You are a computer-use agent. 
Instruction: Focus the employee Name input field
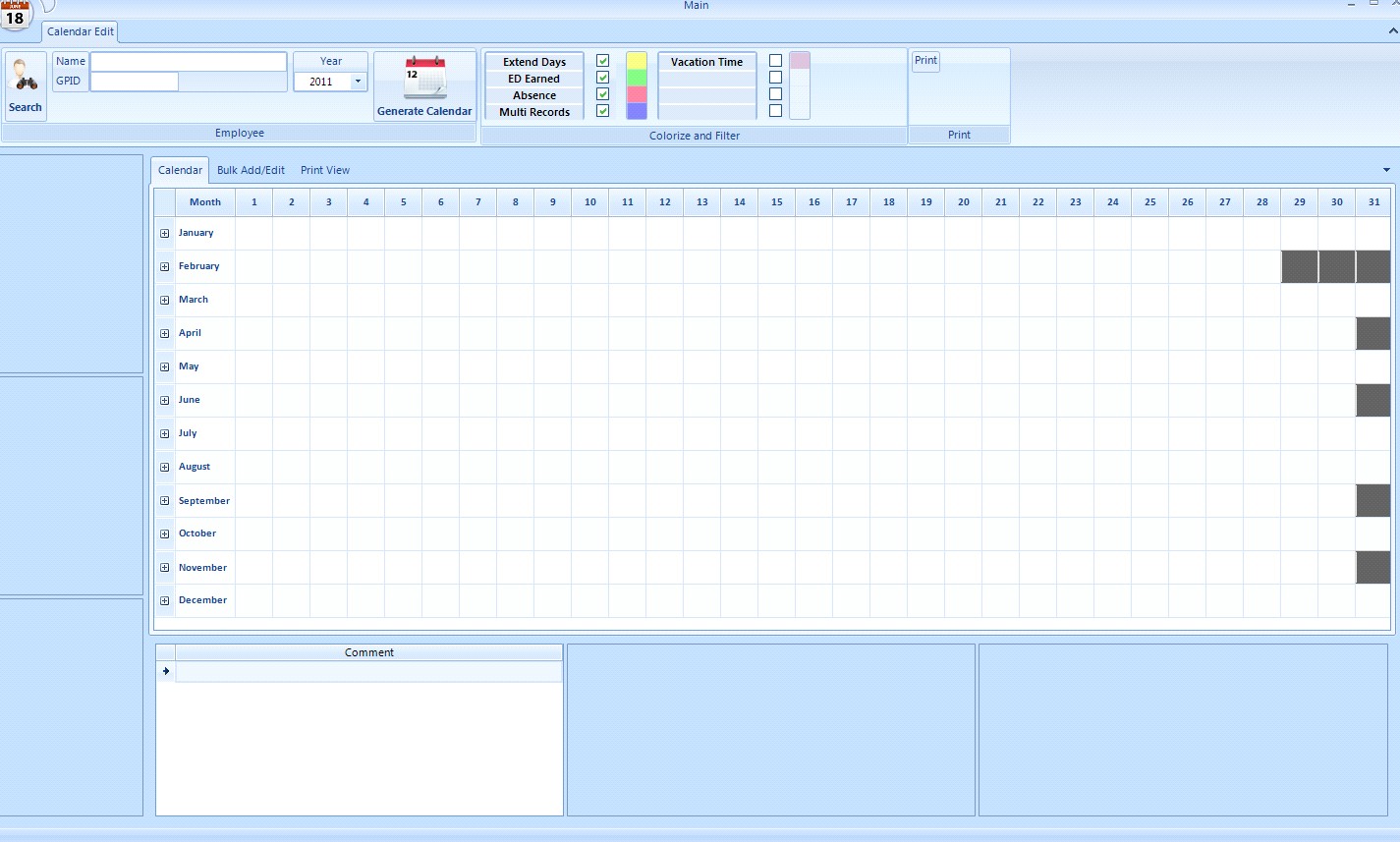pos(189,62)
